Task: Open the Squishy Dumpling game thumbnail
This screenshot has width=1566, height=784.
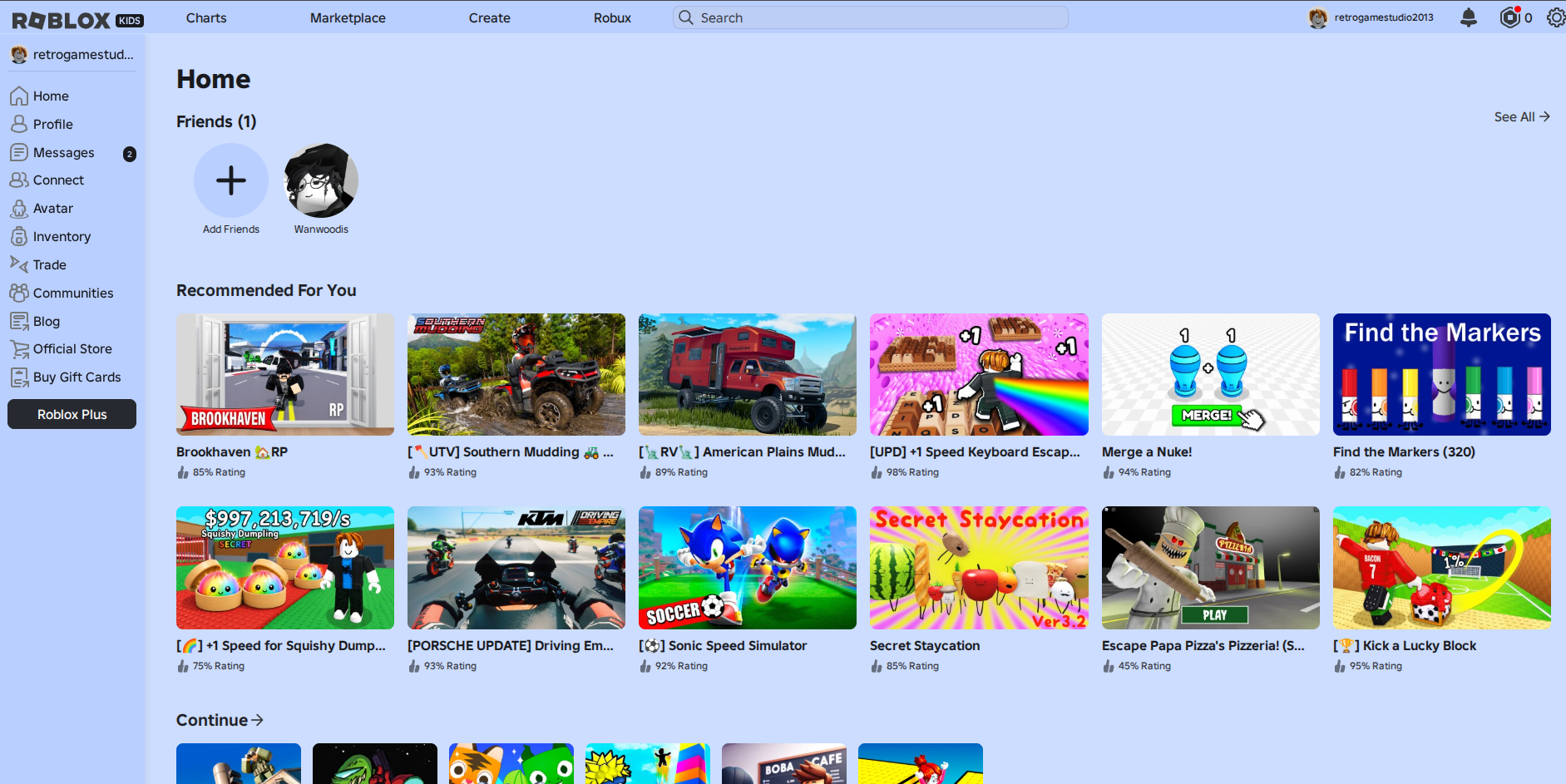Action: (285, 568)
